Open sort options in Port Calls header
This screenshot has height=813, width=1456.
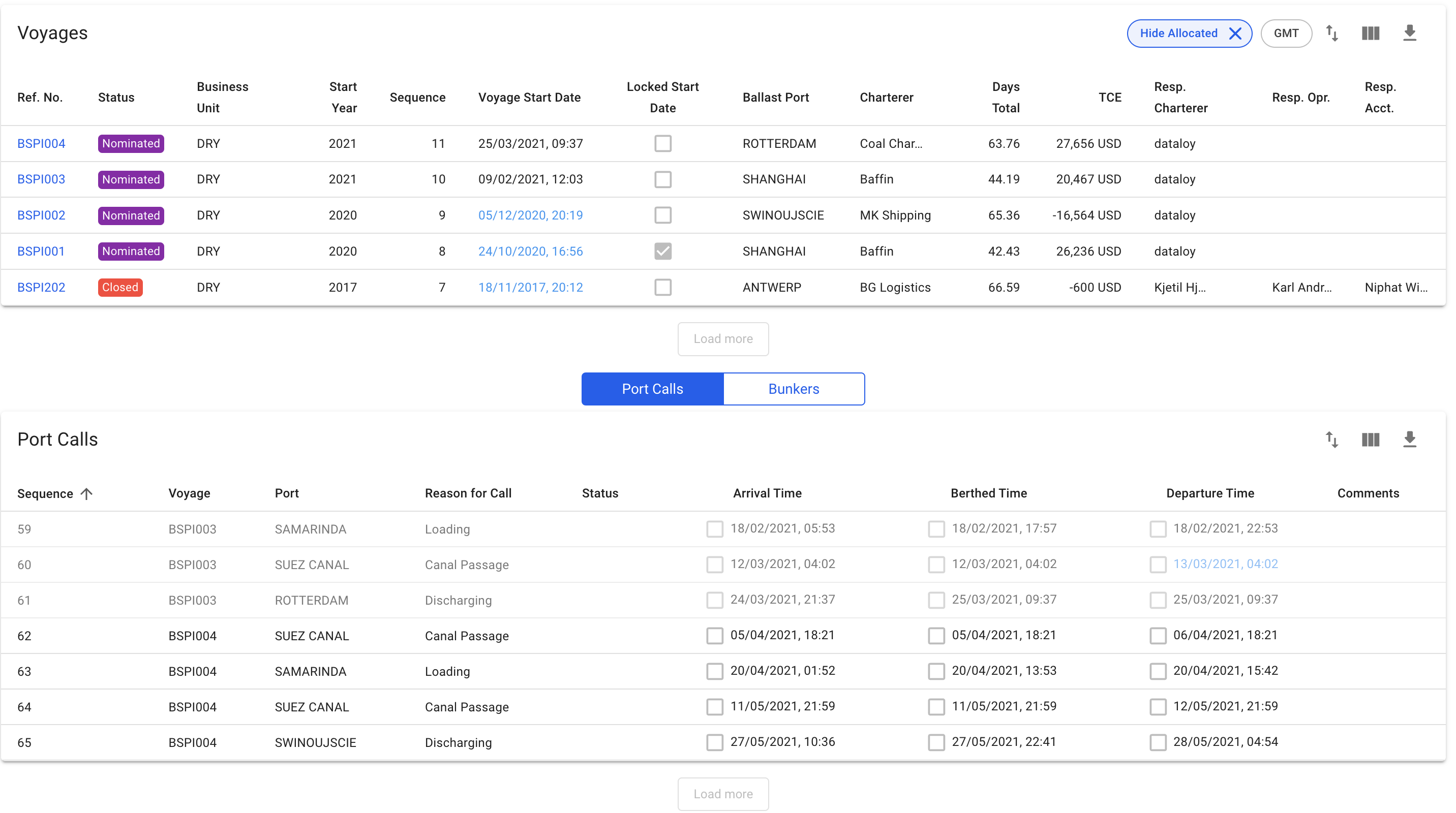pos(1331,440)
